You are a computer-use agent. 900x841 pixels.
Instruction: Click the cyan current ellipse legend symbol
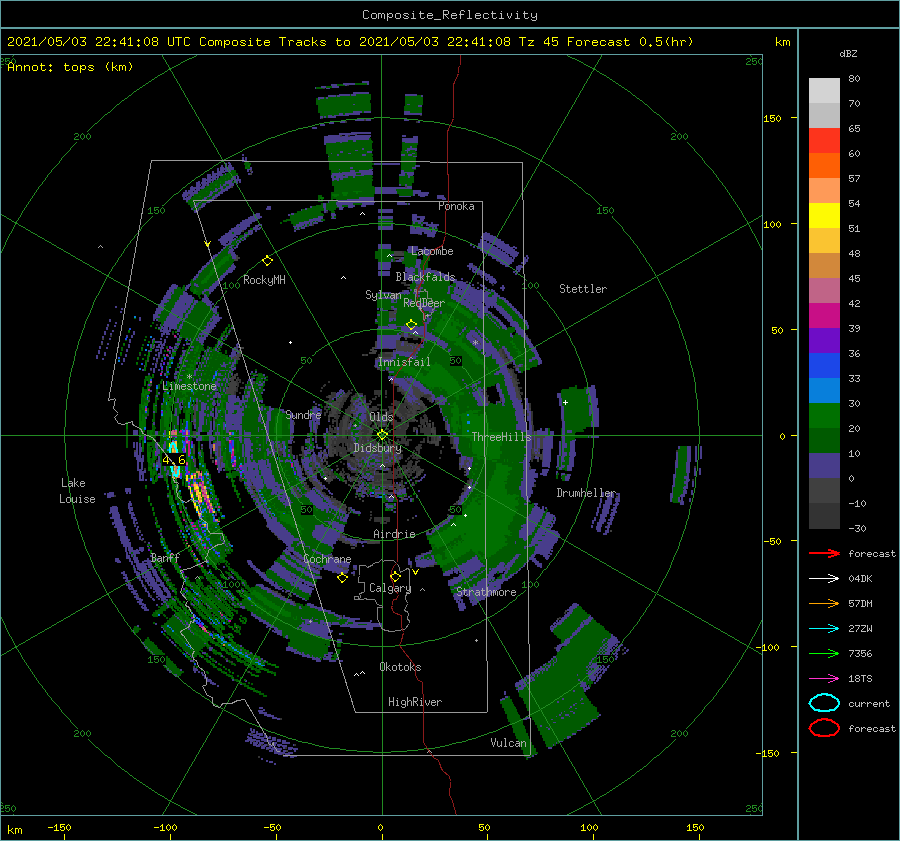[824, 703]
